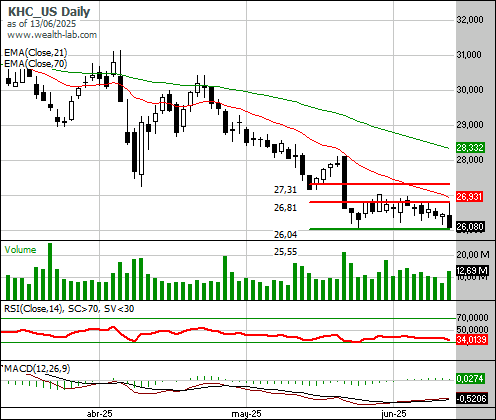This screenshot has width=496, height=420.
Task: Click the Volume pane label
Action: point(20,250)
